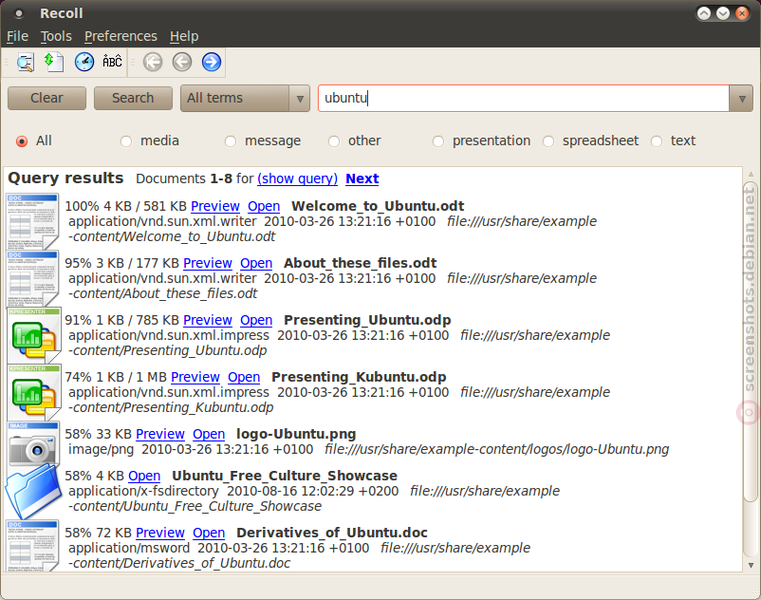This screenshot has width=761, height=600.
Task: Go to first results page arrow
Action: 152,62
